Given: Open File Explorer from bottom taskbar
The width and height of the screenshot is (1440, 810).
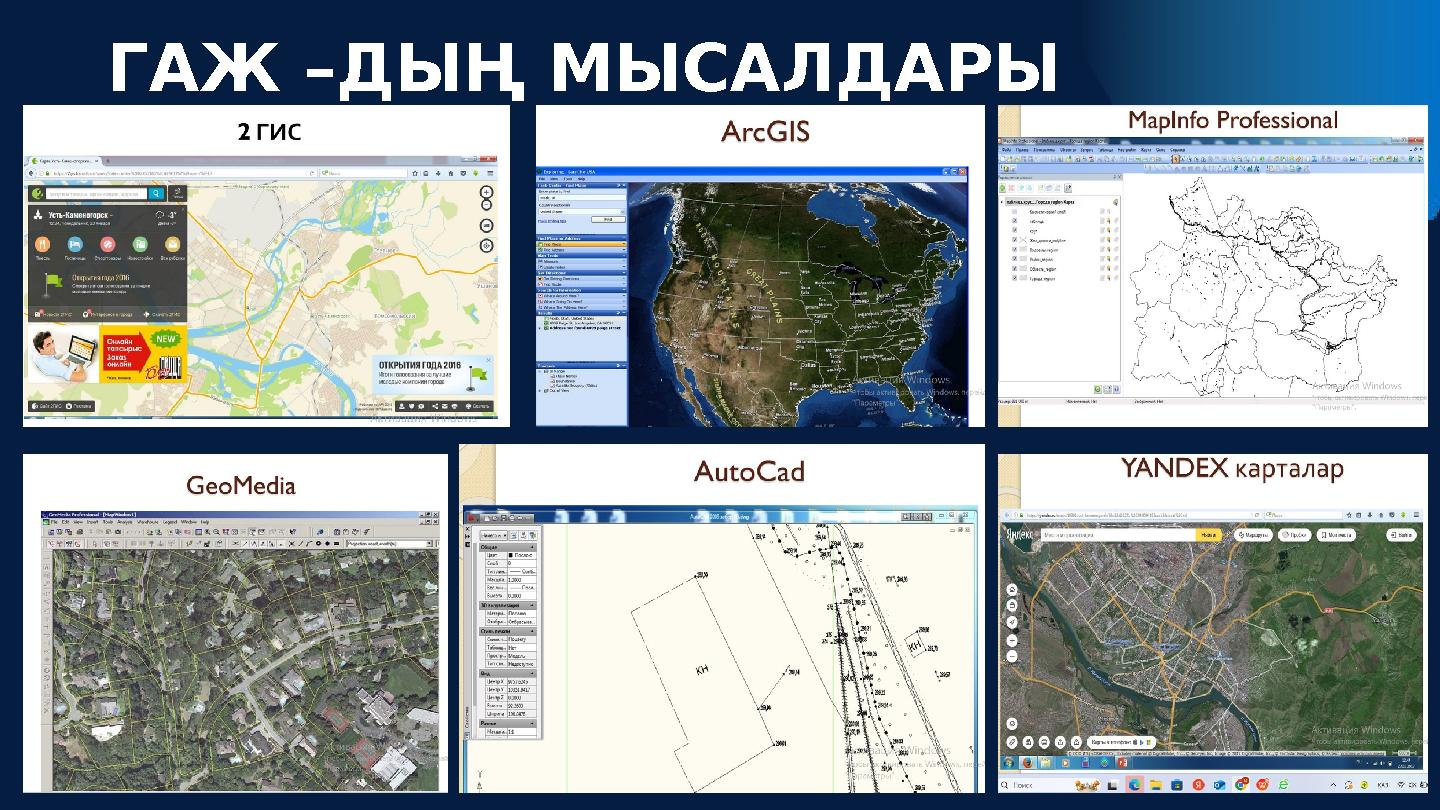Looking at the screenshot, I should (x=1156, y=784).
